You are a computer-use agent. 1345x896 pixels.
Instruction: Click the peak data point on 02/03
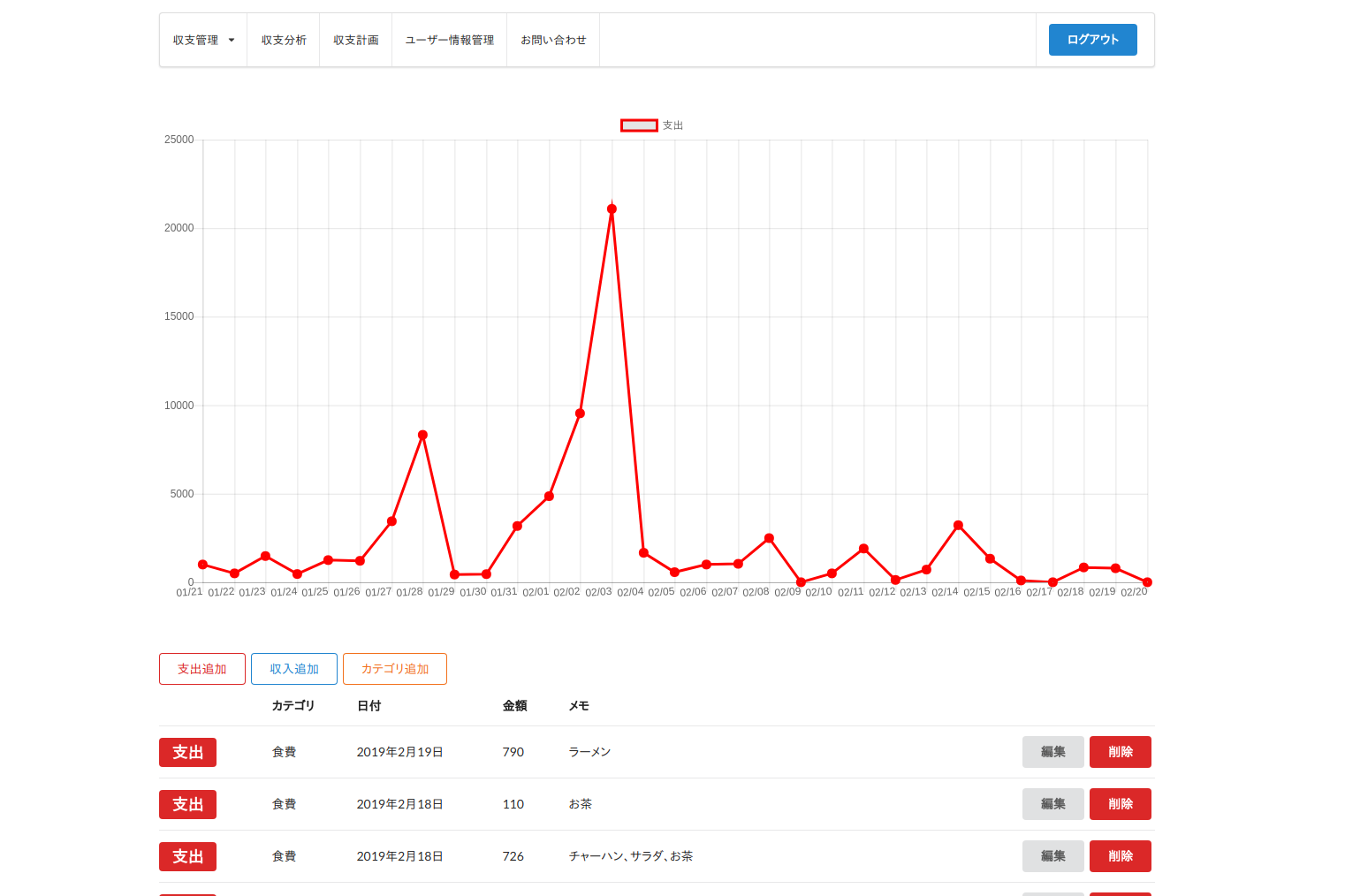coord(612,209)
